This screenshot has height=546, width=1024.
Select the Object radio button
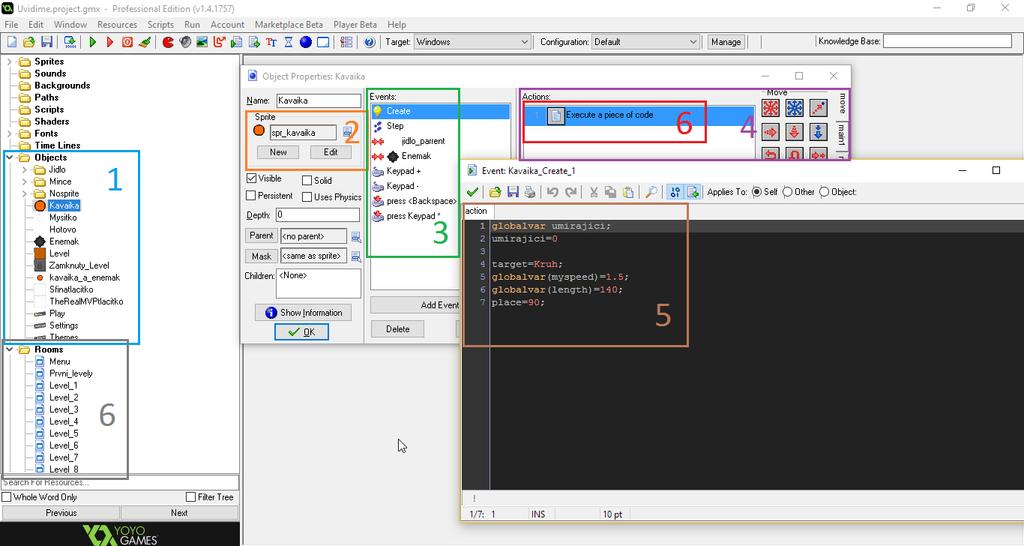tap(824, 192)
